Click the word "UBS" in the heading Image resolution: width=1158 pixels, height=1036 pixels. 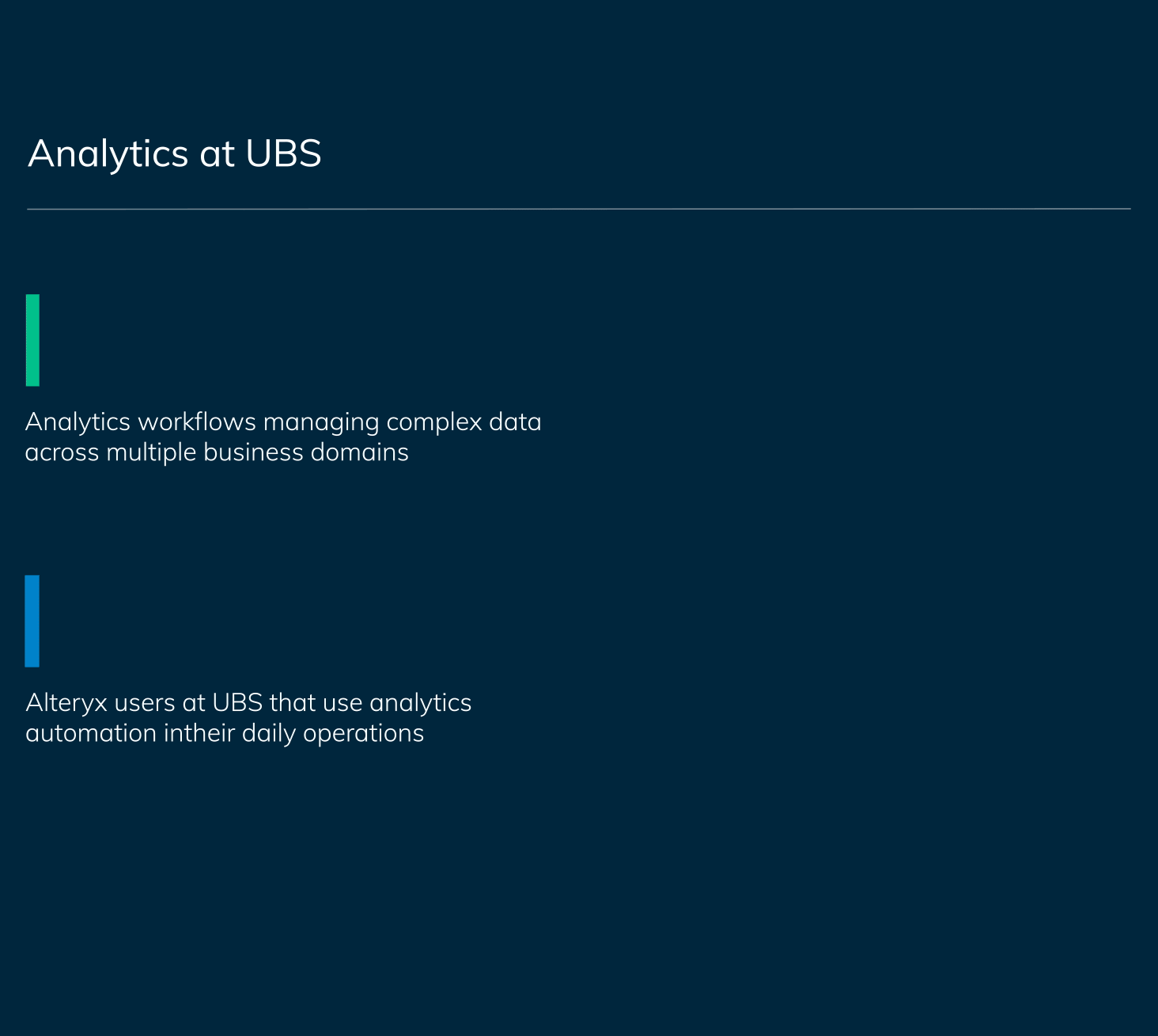(x=283, y=153)
